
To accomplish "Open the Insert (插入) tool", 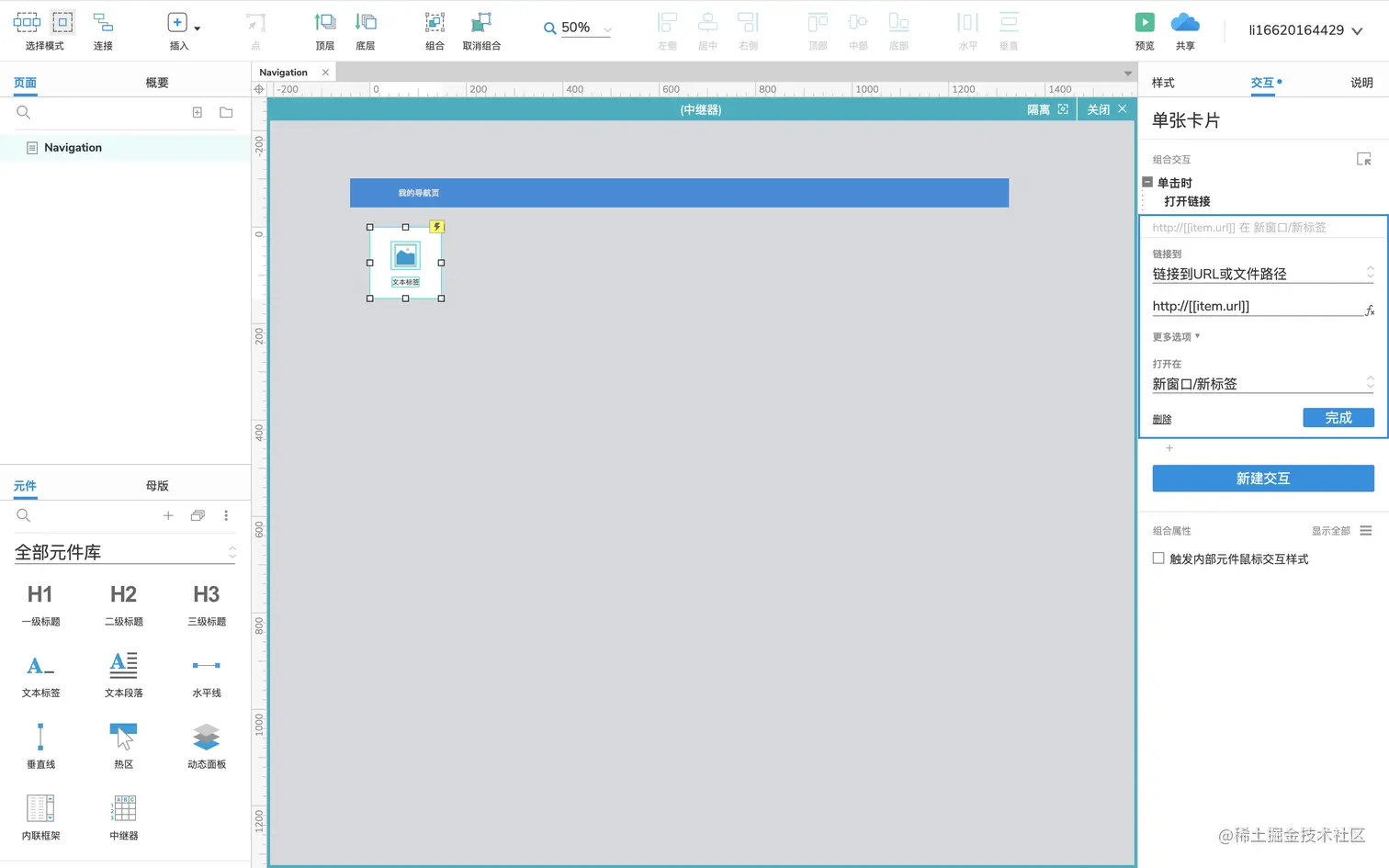I will (x=178, y=30).
